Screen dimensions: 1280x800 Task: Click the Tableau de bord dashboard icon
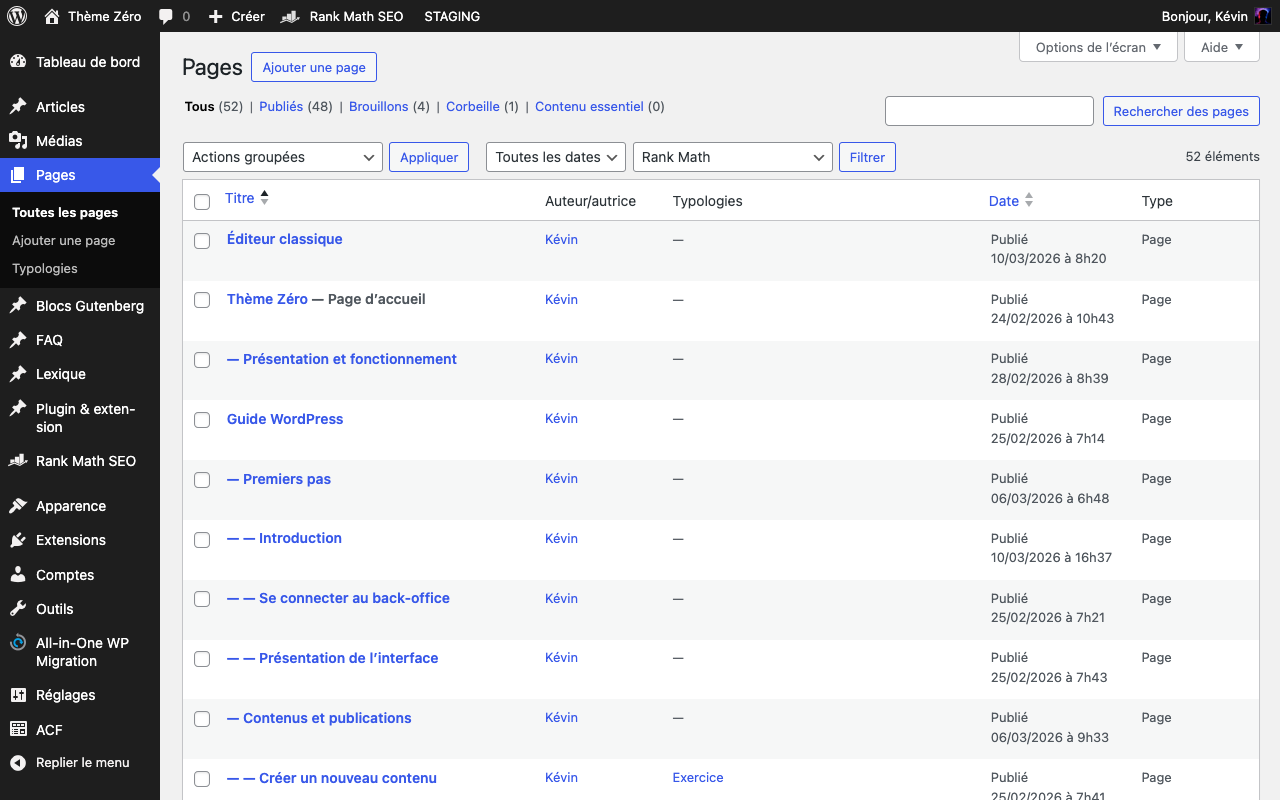(x=18, y=62)
